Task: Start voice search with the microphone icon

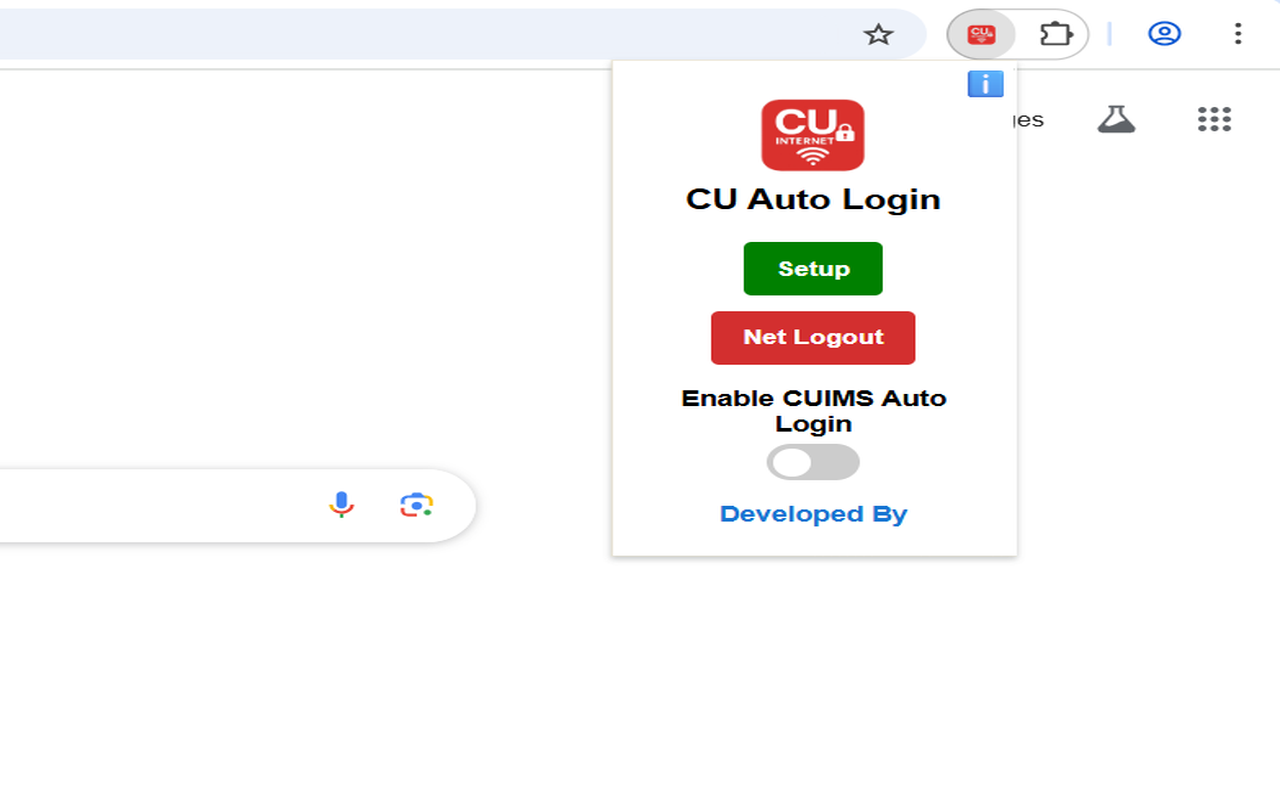Action: pyautogui.click(x=342, y=505)
